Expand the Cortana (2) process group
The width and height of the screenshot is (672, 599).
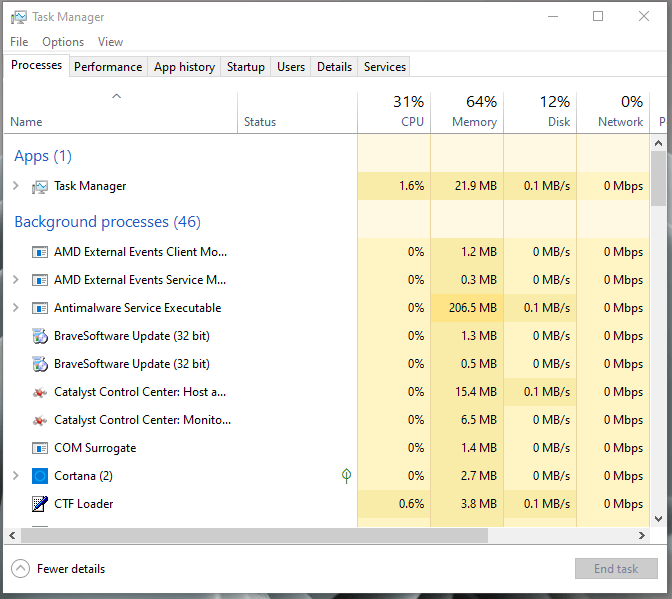(x=16, y=476)
